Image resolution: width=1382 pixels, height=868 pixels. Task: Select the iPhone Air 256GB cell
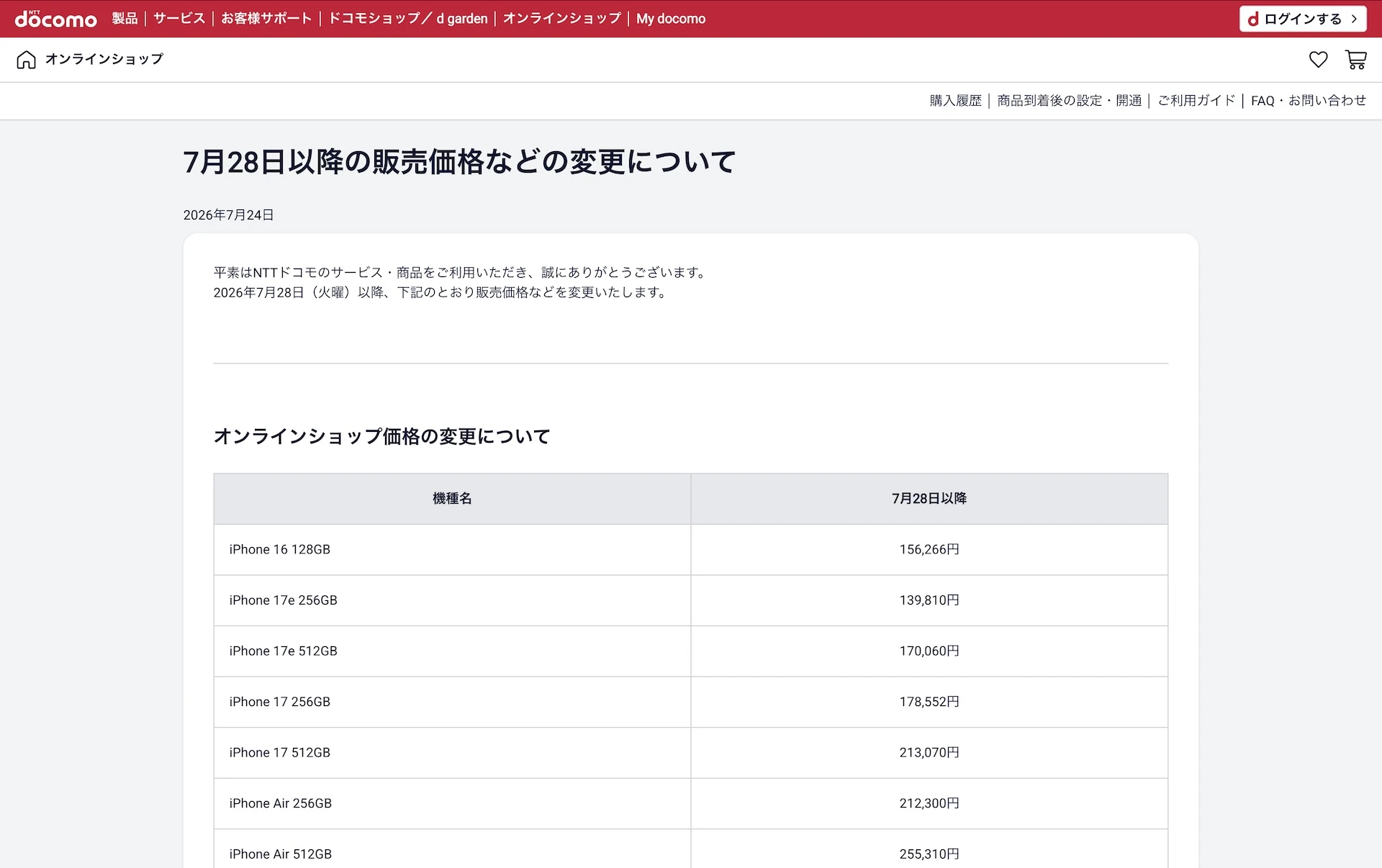452,803
